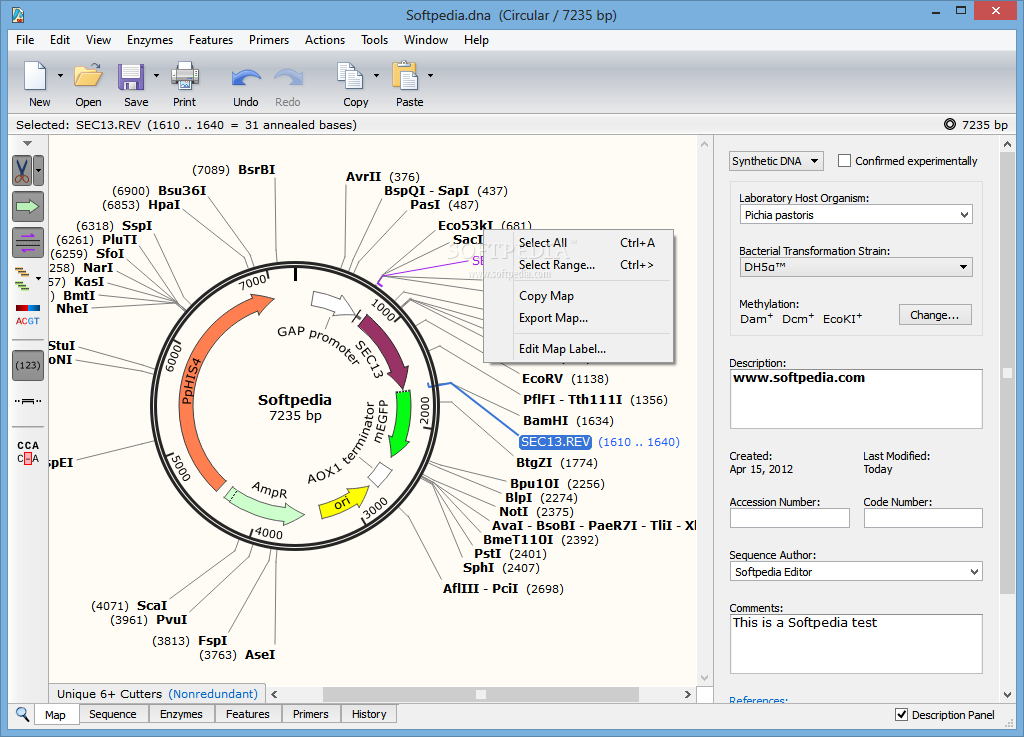Open the Sequence Author combo box
This screenshot has width=1024, height=737.
pyautogui.click(x=856, y=572)
